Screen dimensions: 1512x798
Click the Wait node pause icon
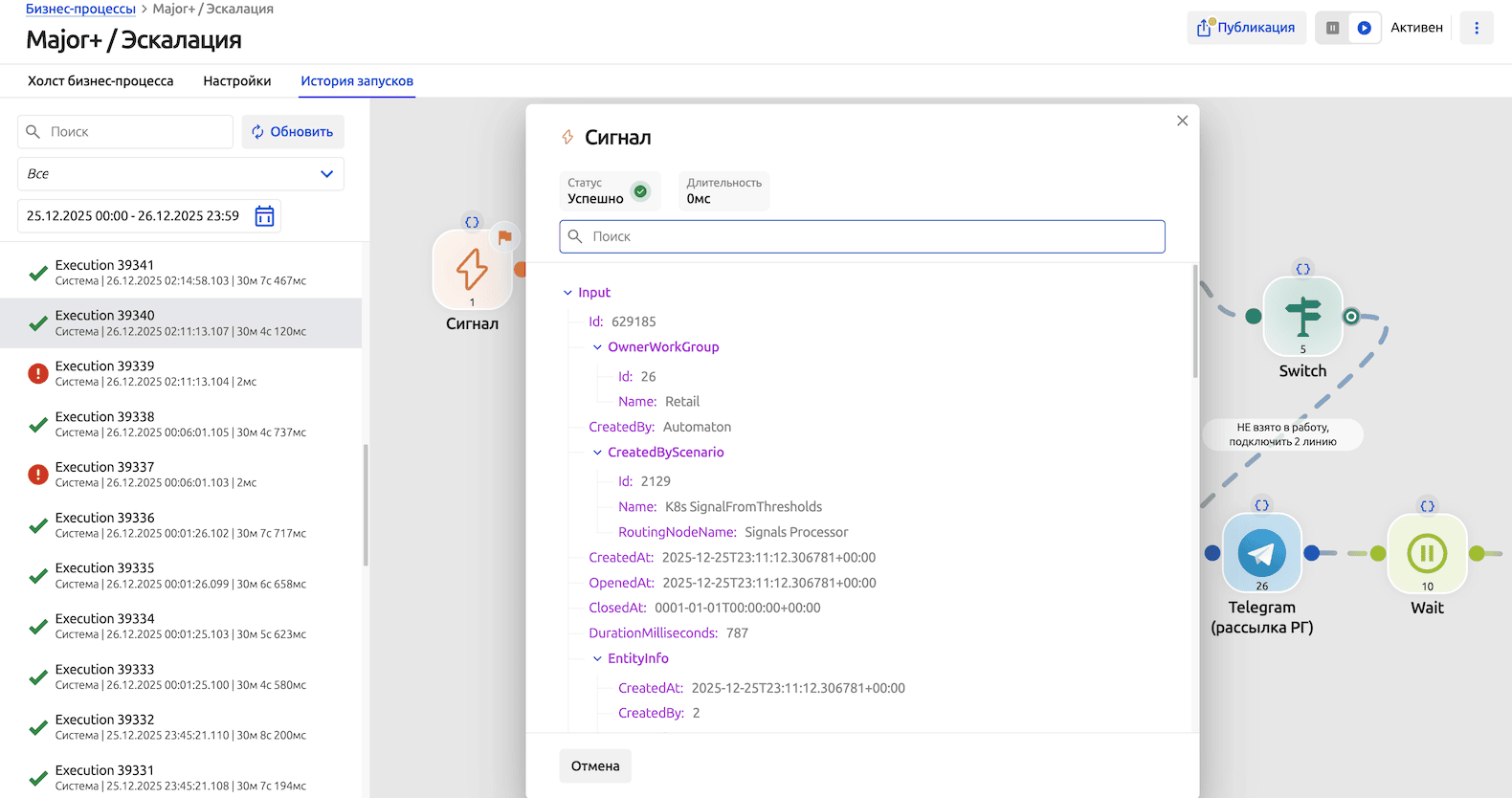pos(1426,553)
